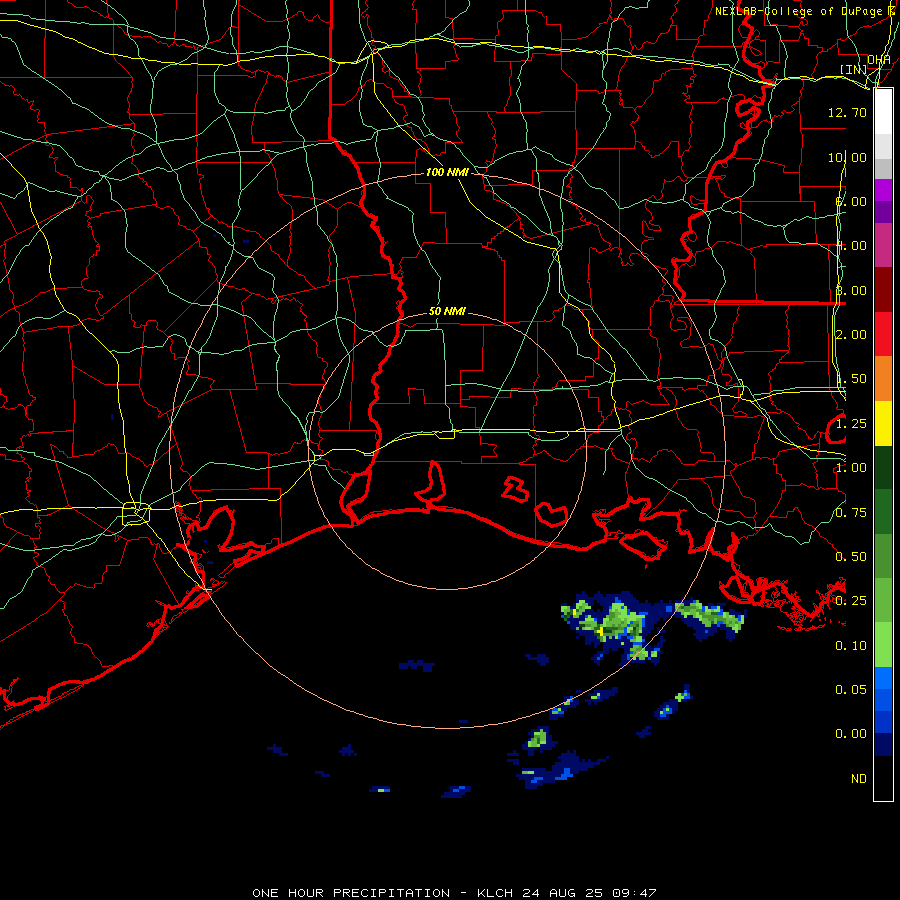Pick the pink swatch beside 4.00
This screenshot has height=900, width=900.
883,245
